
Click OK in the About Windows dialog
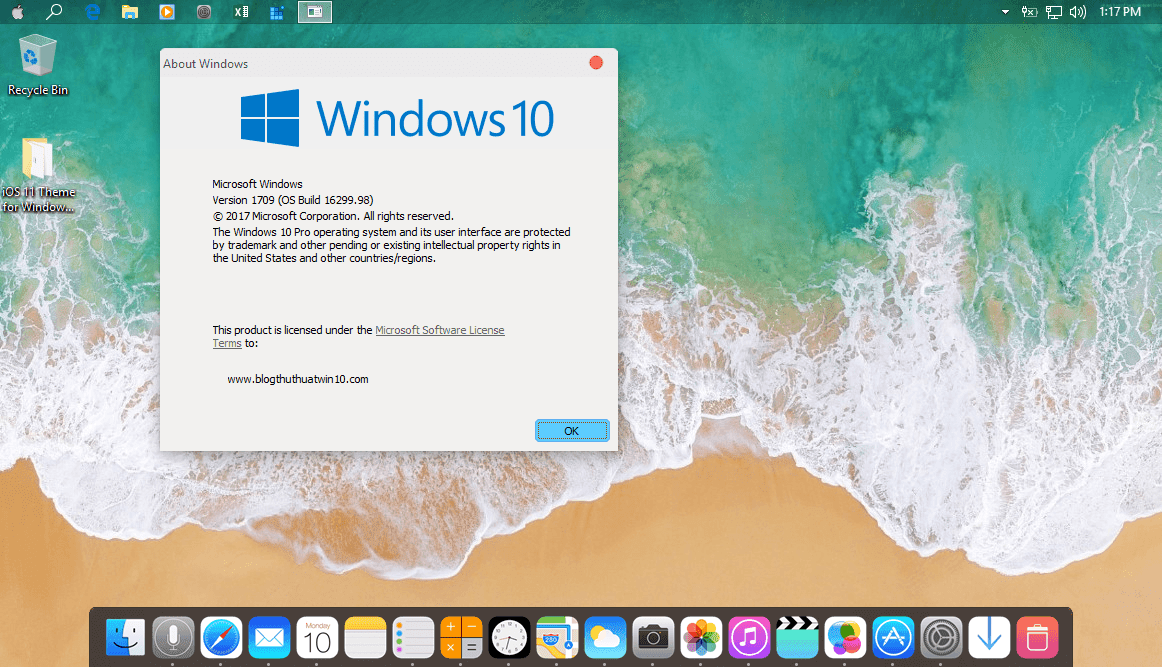pos(571,431)
